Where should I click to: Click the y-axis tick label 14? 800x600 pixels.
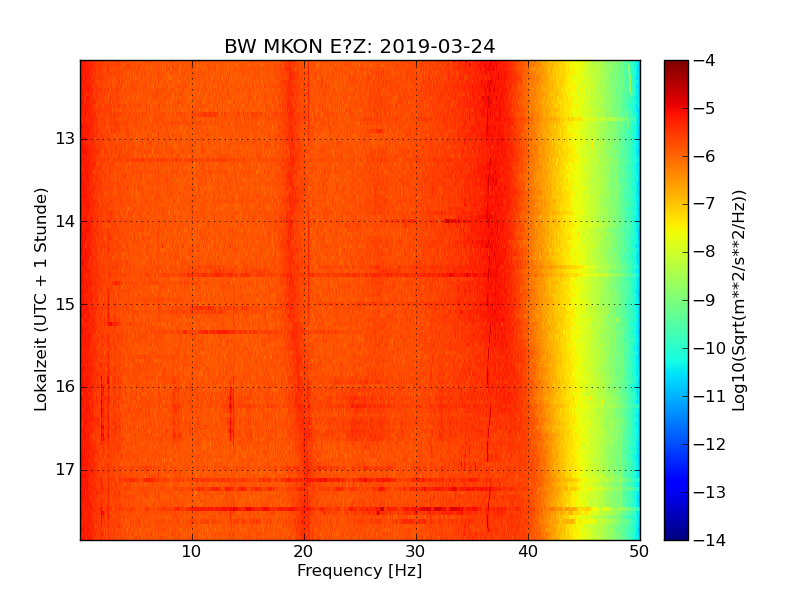(65, 221)
